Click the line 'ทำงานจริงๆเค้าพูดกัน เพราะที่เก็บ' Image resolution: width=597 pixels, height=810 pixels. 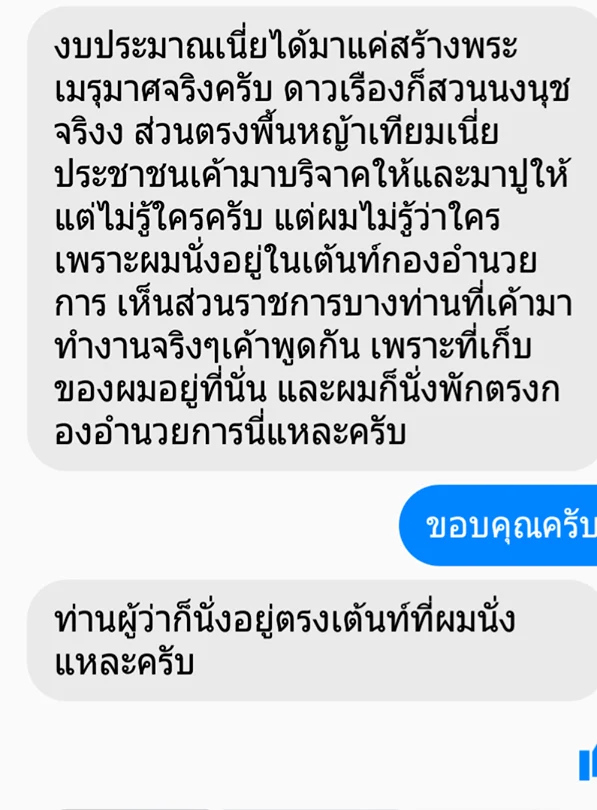tap(293, 348)
